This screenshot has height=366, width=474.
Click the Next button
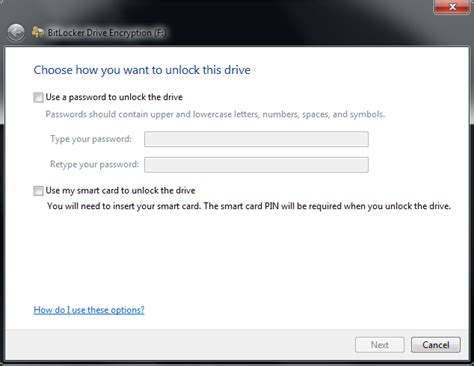(x=380, y=345)
